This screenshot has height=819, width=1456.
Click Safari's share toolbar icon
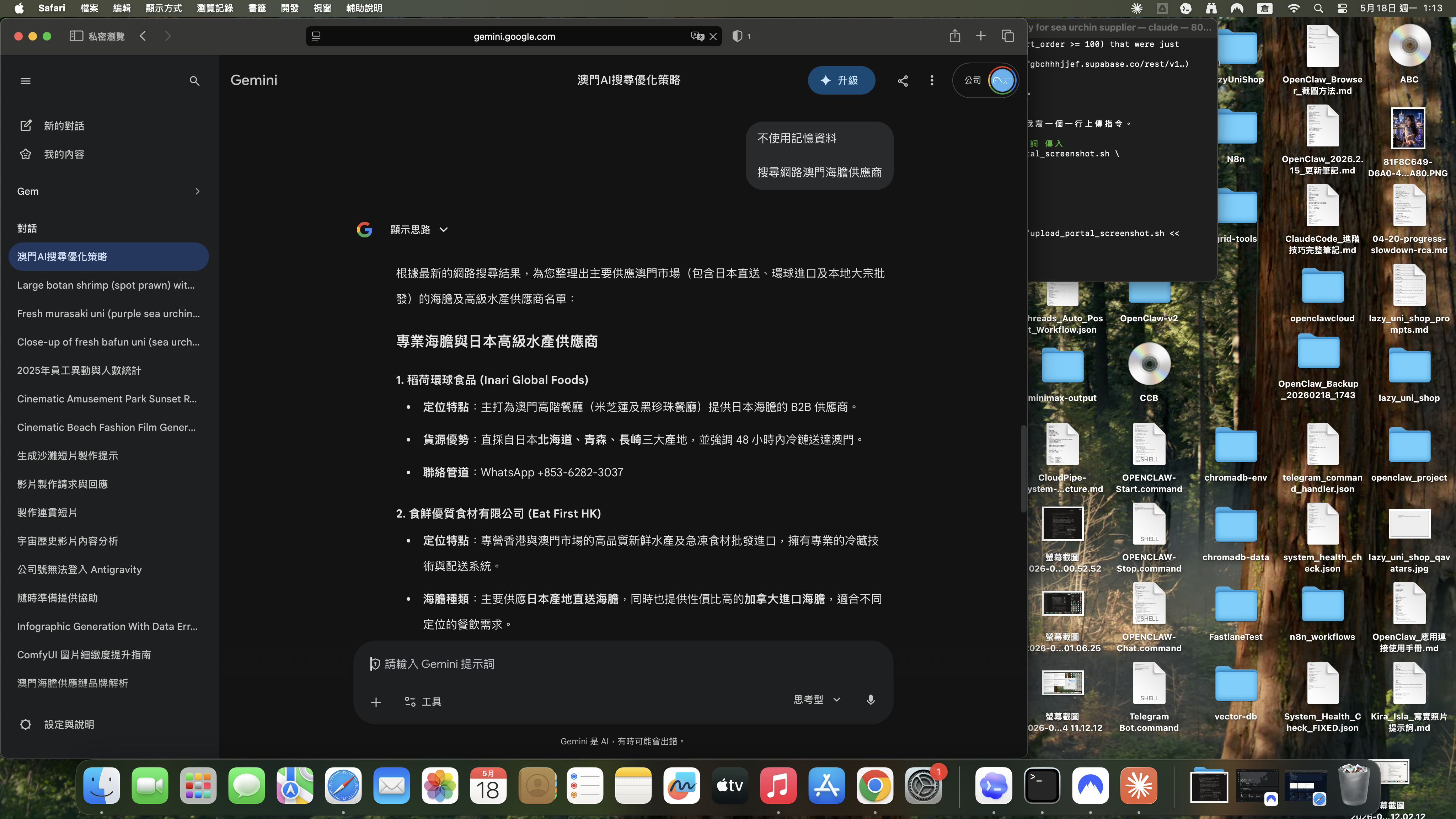[955, 36]
